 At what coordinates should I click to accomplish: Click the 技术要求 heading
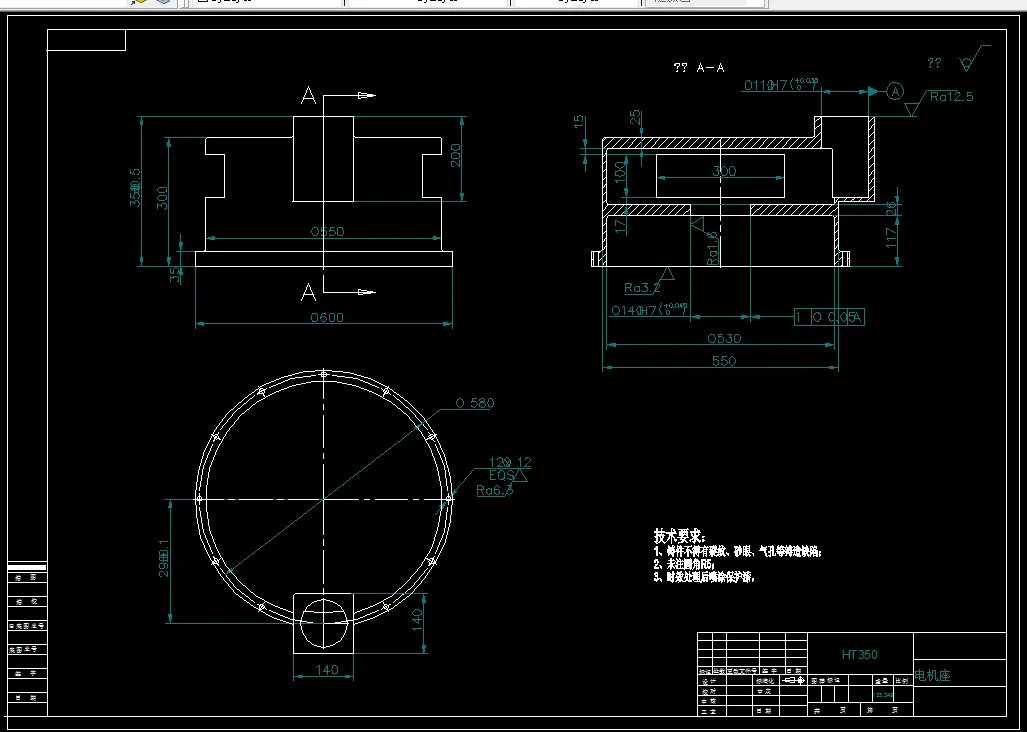click(679, 536)
